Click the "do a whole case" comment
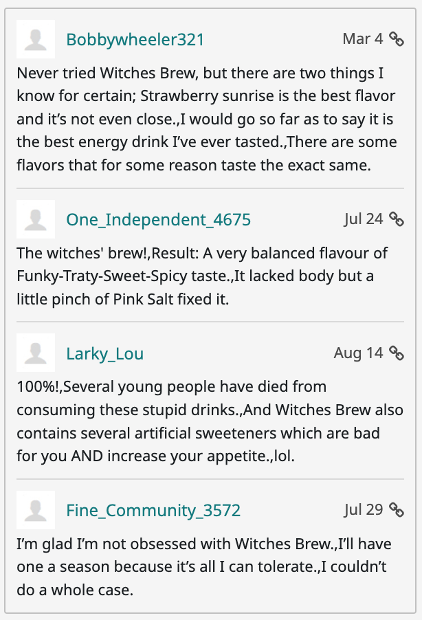422x620 pixels. [204, 567]
